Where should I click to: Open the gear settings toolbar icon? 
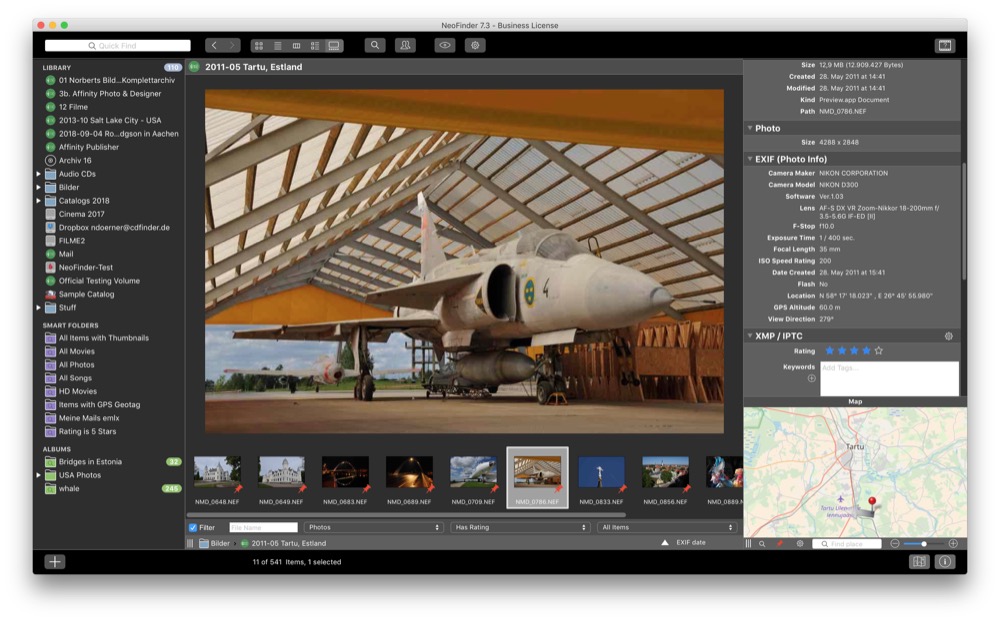click(475, 46)
